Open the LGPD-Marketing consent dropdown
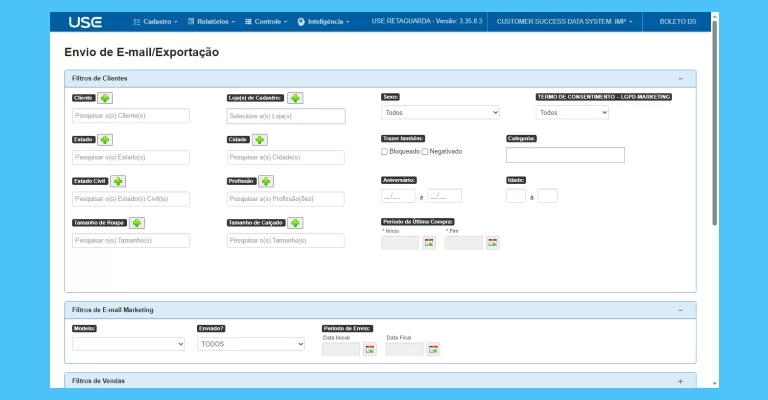The image size is (768, 400). click(572, 113)
